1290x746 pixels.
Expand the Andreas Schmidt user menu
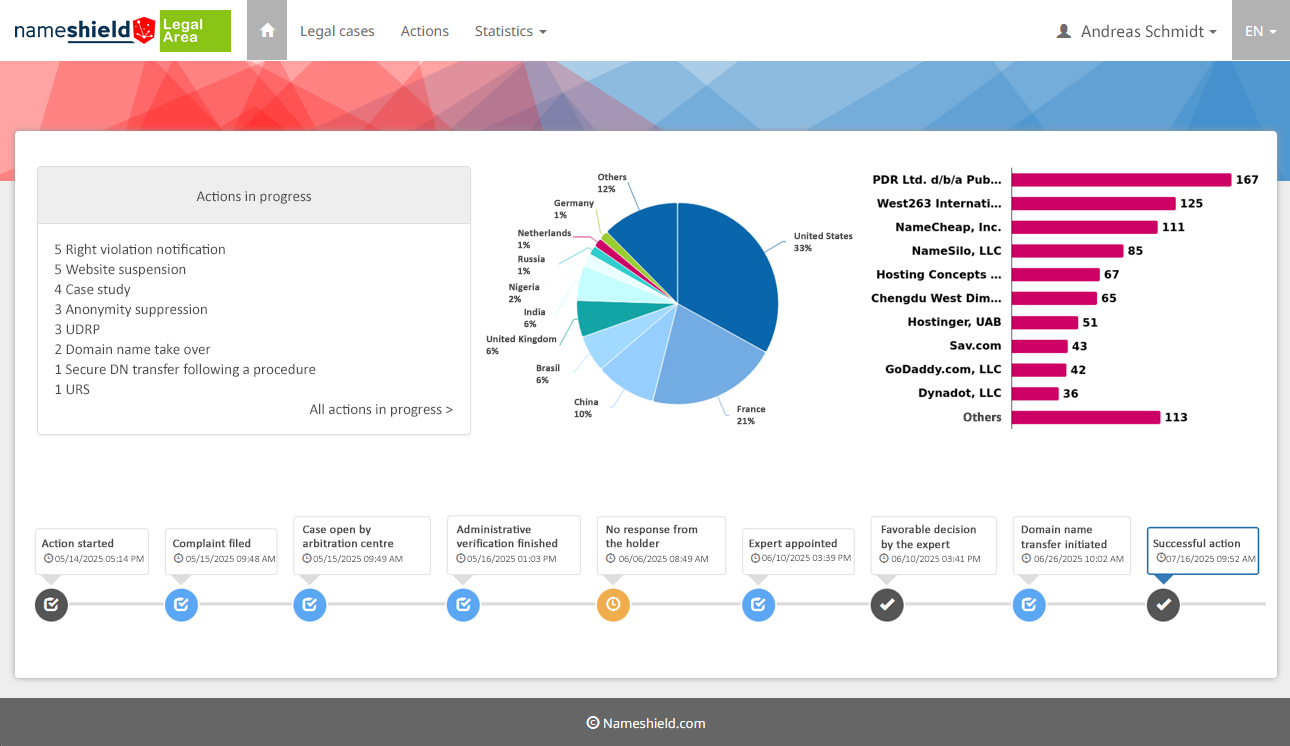click(x=1137, y=31)
